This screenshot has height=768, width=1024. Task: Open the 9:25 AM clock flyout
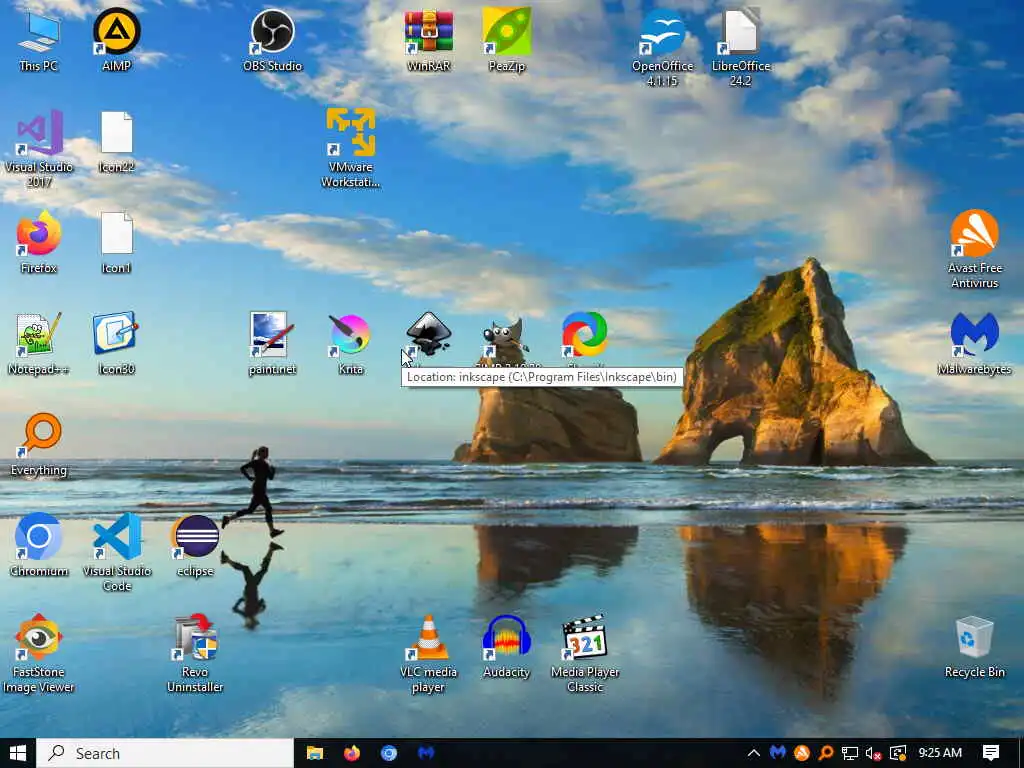click(940, 753)
